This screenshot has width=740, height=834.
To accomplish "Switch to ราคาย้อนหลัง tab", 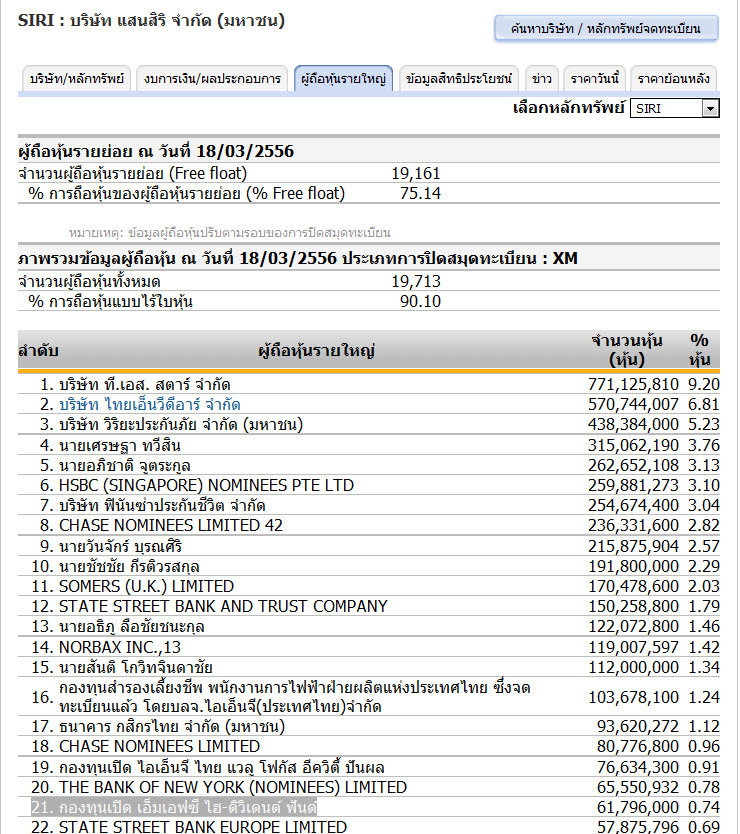I will 674,79.
